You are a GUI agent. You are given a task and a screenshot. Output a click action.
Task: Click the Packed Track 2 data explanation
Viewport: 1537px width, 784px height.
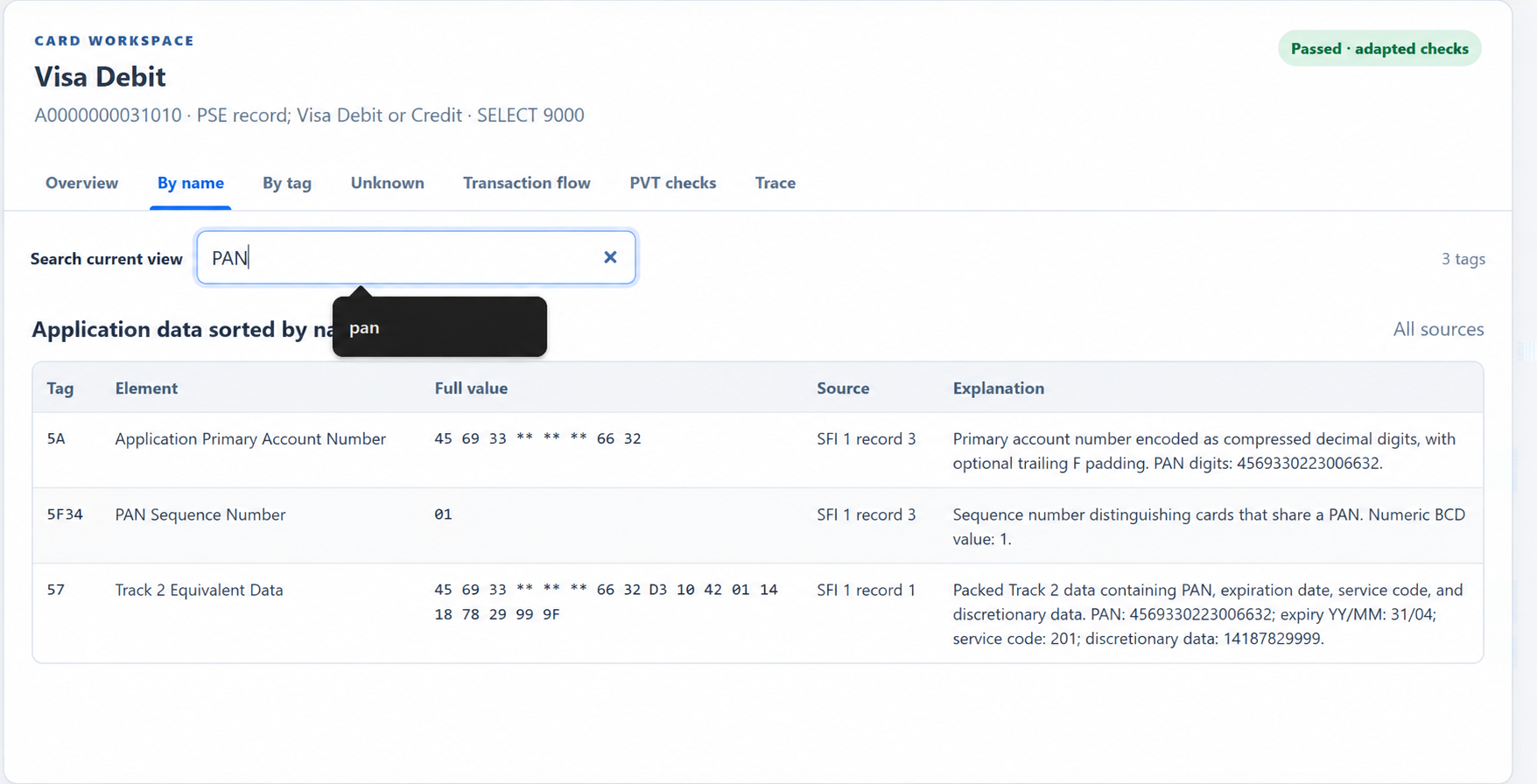[x=1208, y=614]
